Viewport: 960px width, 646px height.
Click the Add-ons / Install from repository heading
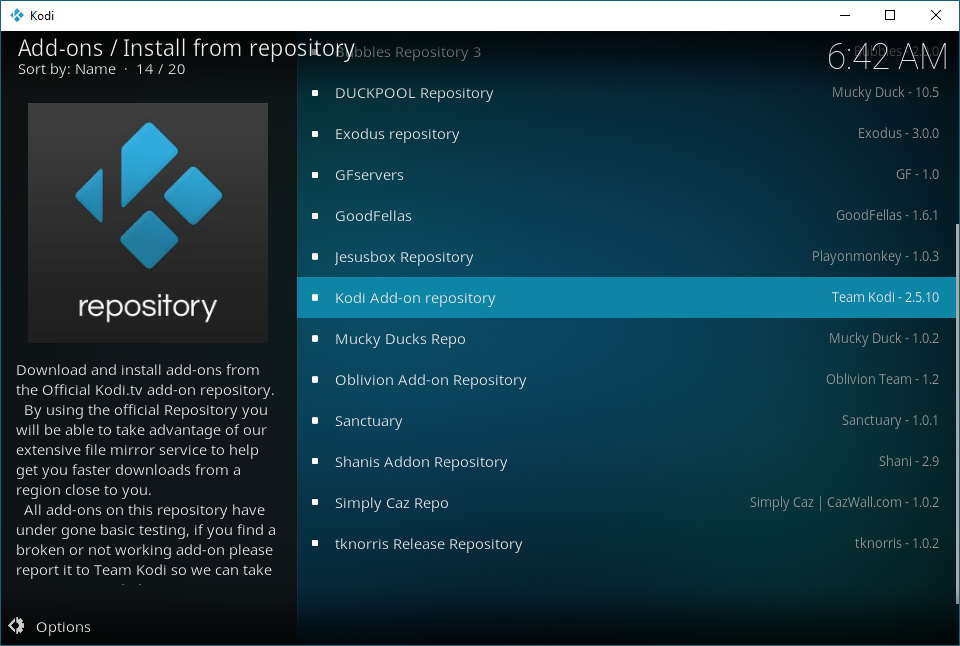[x=186, y=48]
